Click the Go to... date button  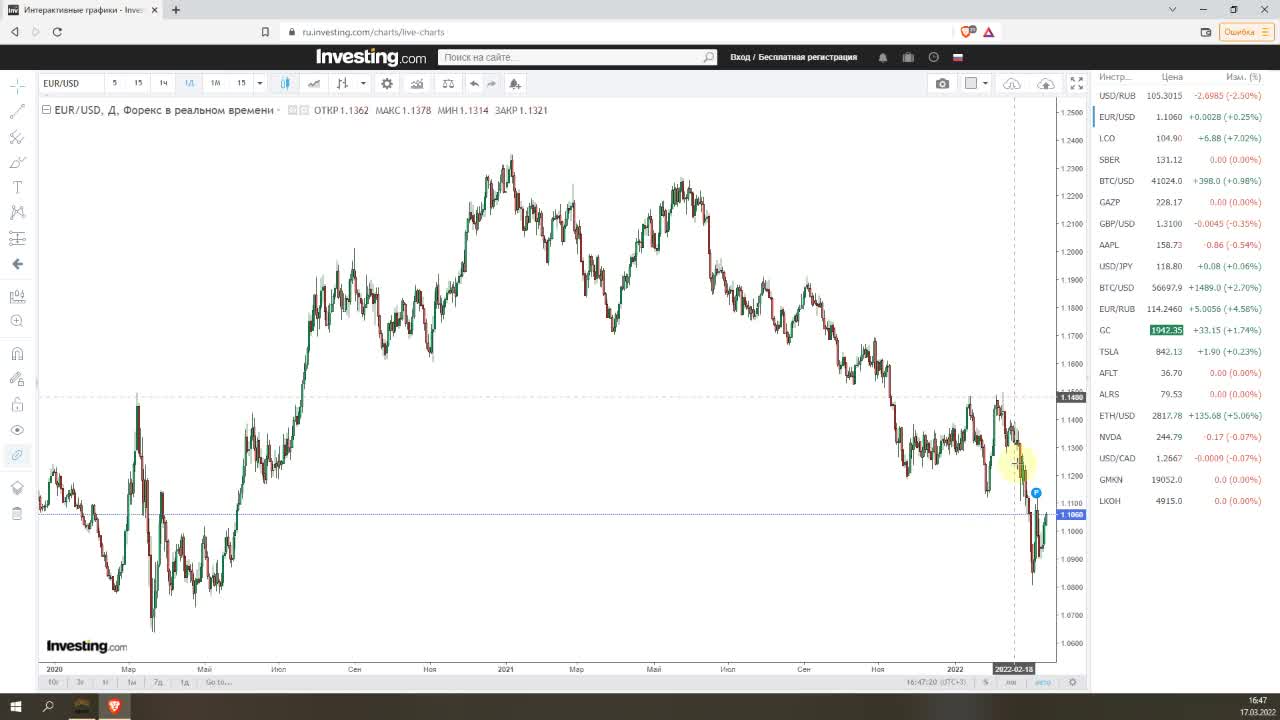(218, 682)
